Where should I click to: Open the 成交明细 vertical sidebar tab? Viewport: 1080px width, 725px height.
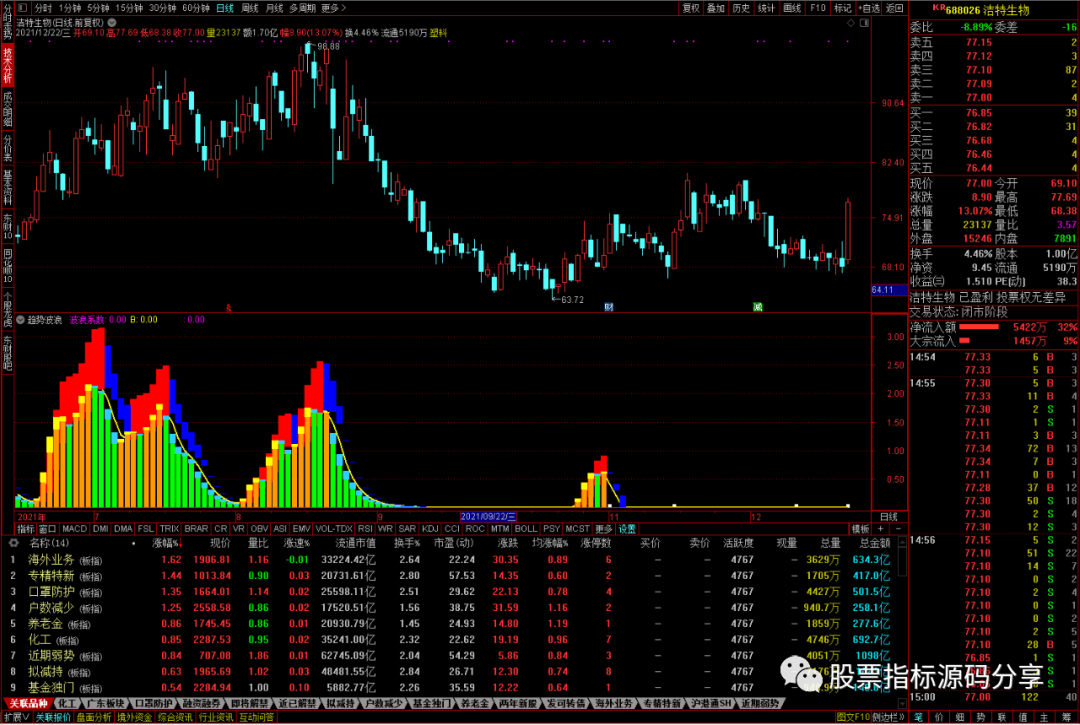[8, 109]
